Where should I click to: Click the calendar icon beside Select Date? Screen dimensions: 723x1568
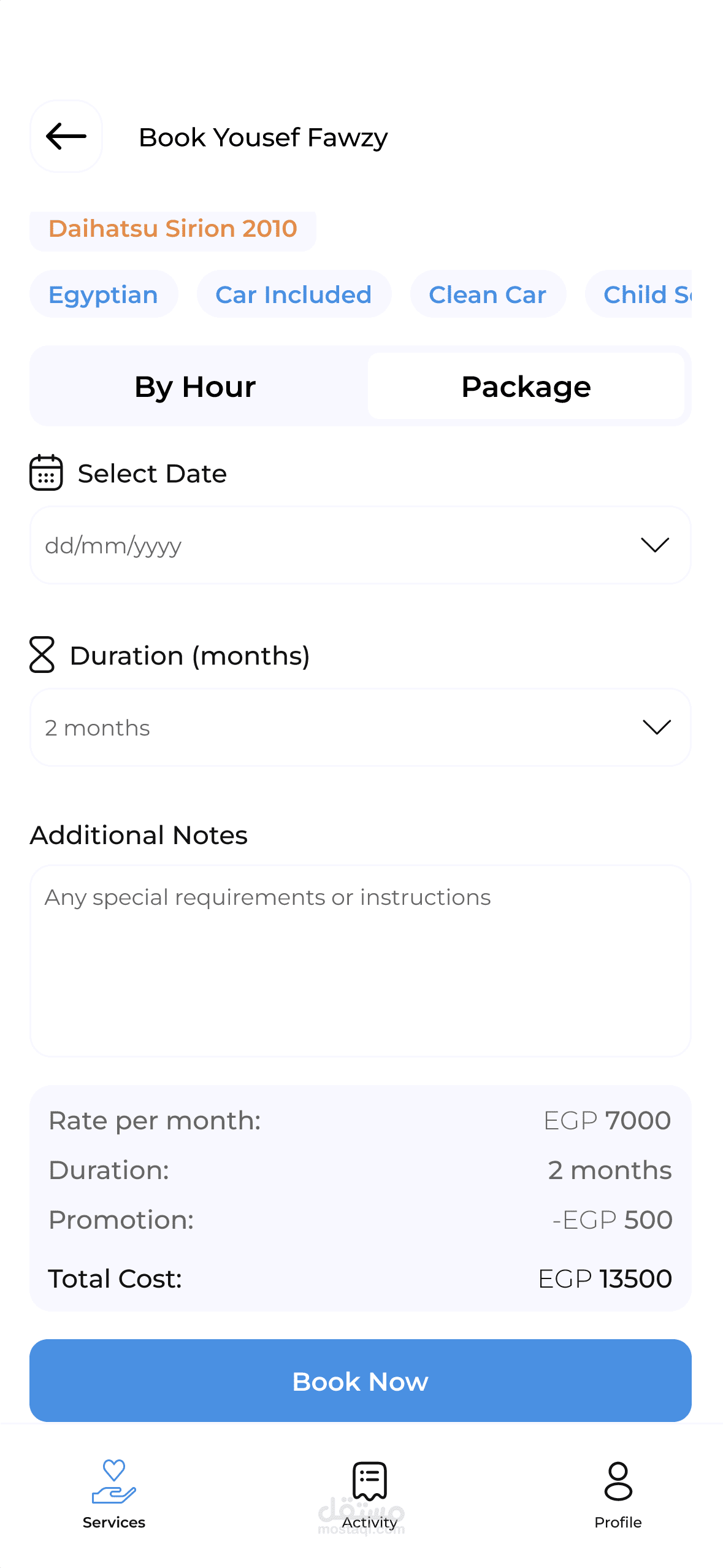(x=46, y=472)
